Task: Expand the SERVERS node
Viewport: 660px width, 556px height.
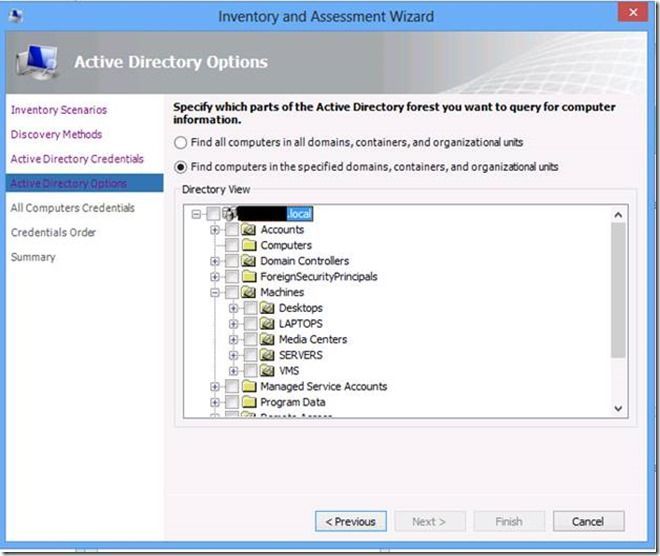Action: [233, 355]
